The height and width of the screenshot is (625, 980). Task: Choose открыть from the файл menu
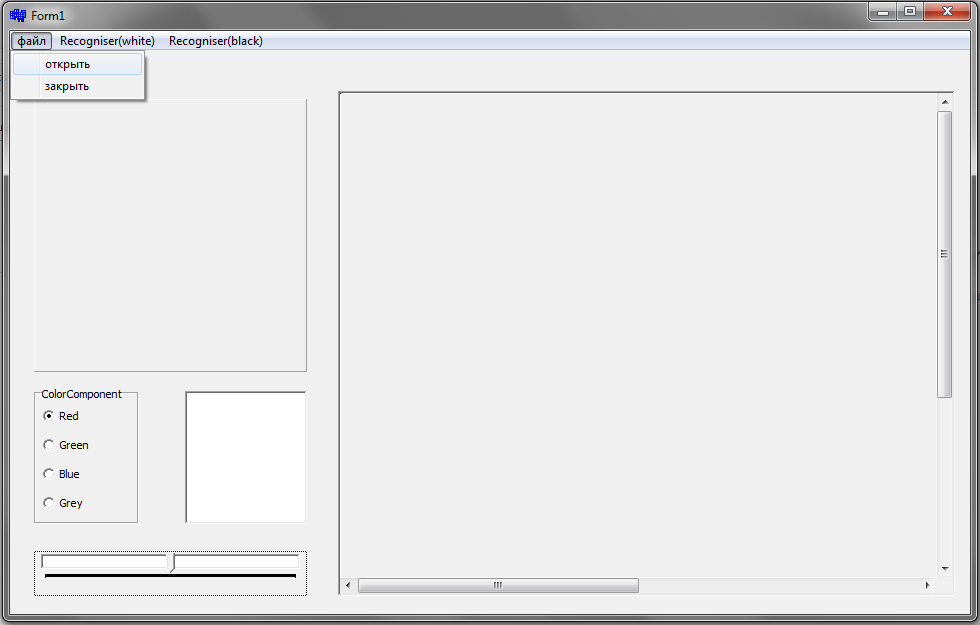(x=78, y=64)
